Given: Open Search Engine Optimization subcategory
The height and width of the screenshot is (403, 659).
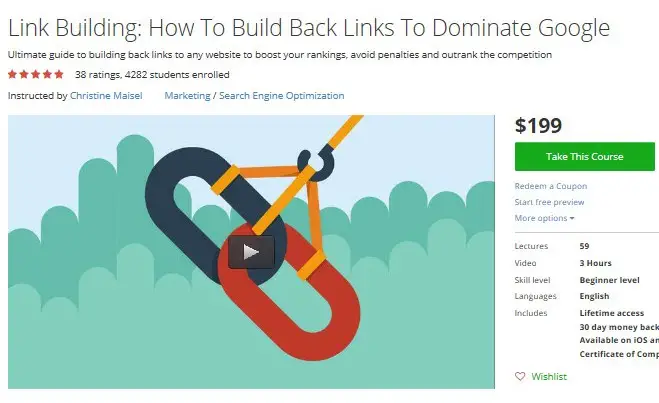Looking at the screenshot, I should click(x=282, y=95).
